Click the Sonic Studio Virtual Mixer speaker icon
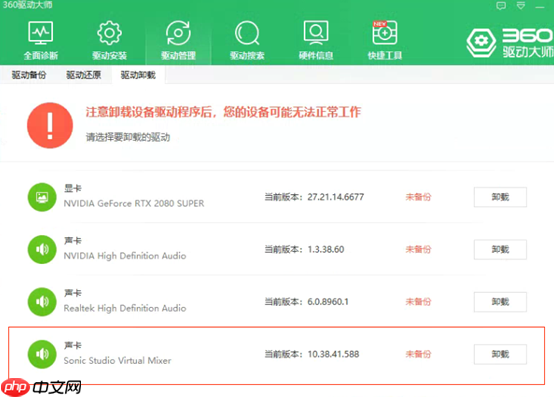 coord(42,354)
